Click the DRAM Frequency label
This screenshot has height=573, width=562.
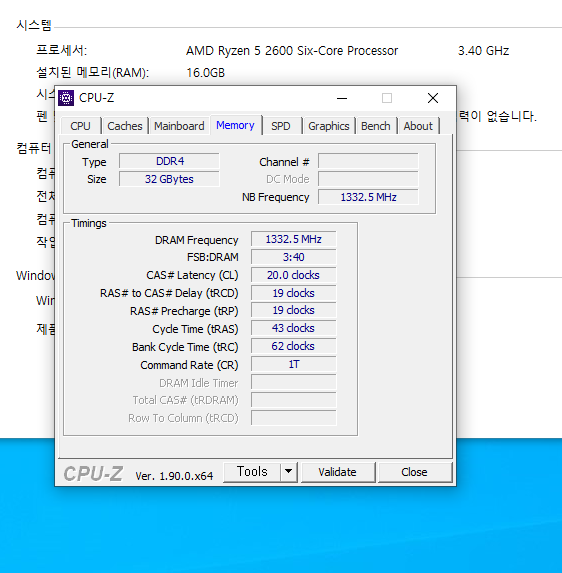point(197,240)
